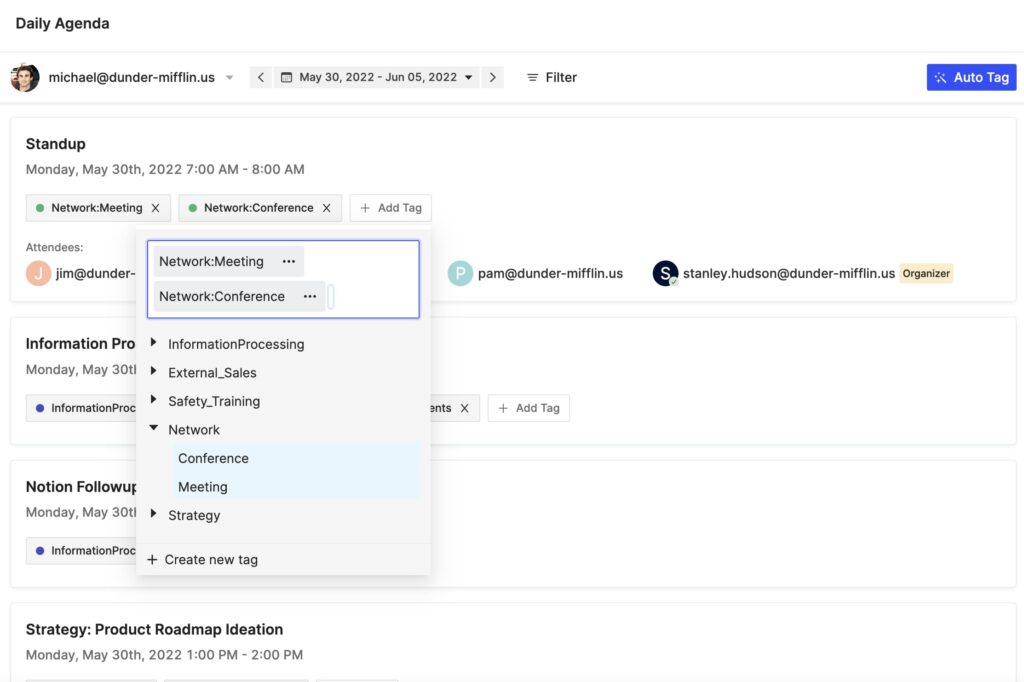
Task: Click stanley.hudson's attendee avatar
Action: [665, 273]
